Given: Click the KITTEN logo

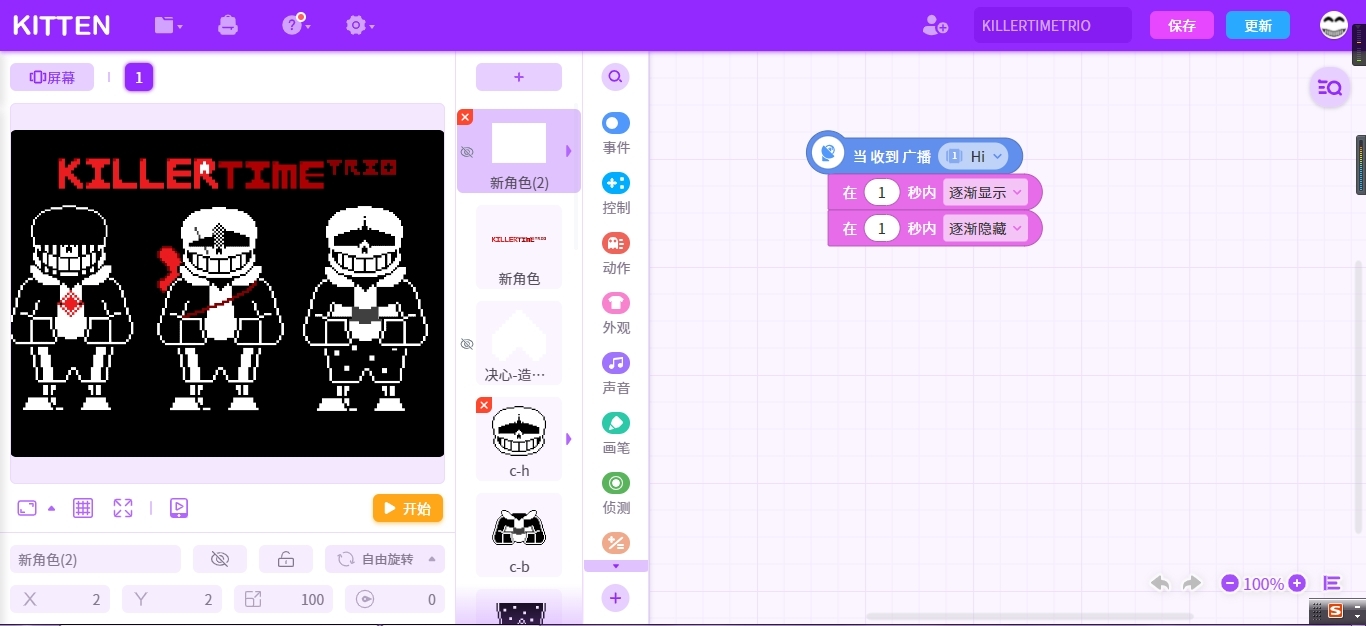Looking at the screenshot, I should pos(61,25).
